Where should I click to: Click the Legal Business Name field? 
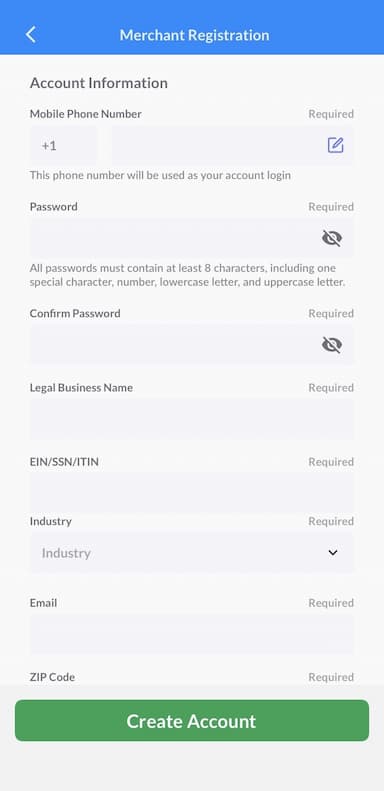pos(192,419)
